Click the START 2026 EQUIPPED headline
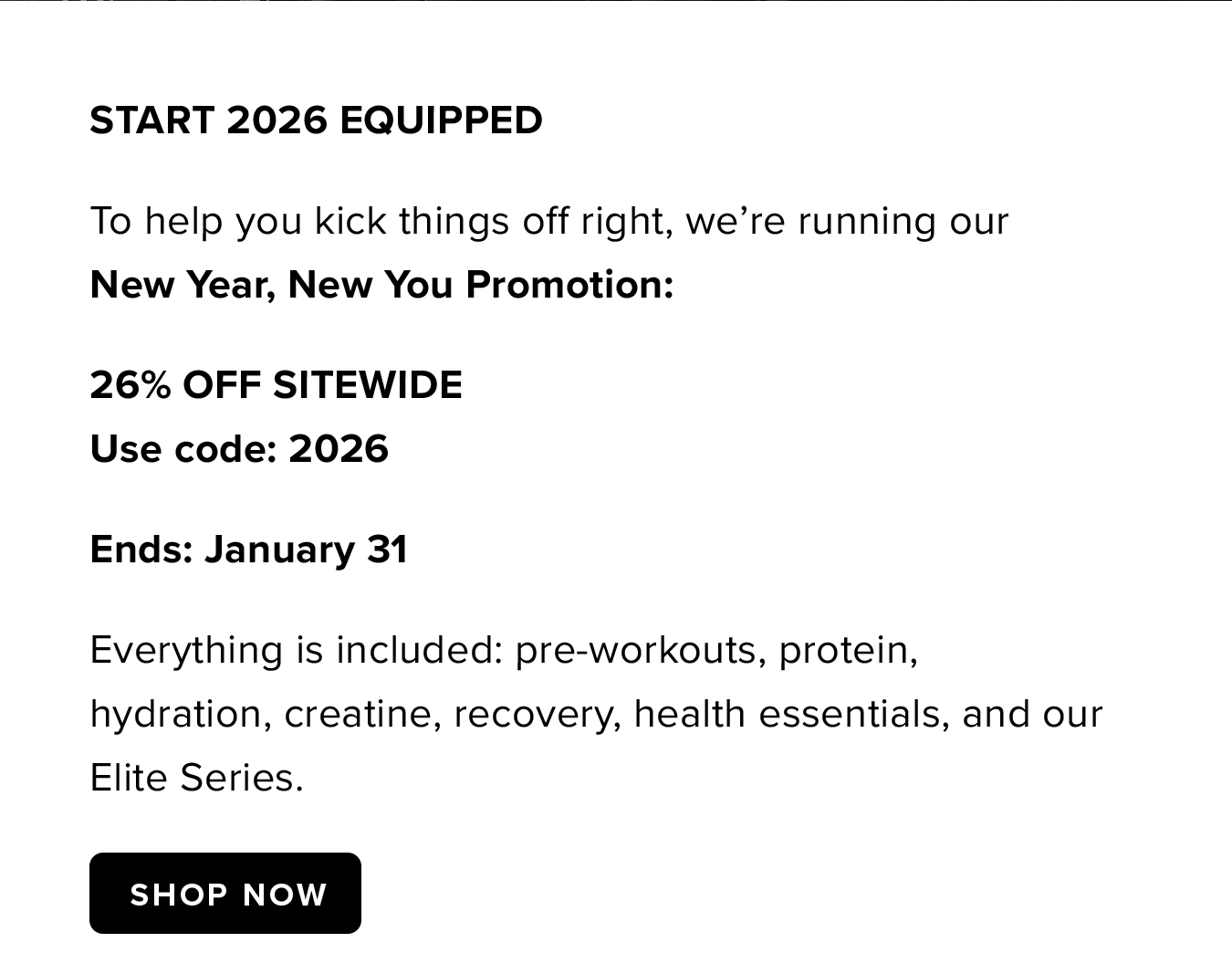 pyautogui.click(x=316, y=120)
